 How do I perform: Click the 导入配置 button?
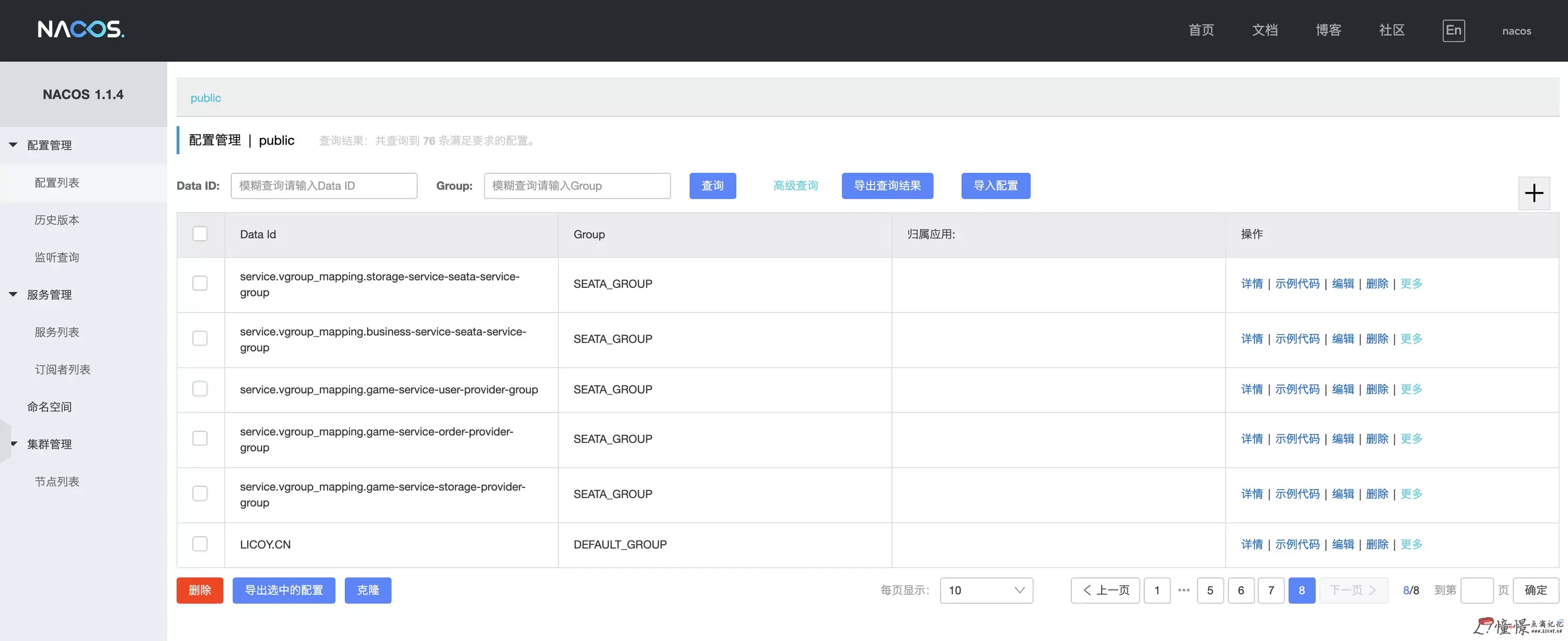(995, 186)
